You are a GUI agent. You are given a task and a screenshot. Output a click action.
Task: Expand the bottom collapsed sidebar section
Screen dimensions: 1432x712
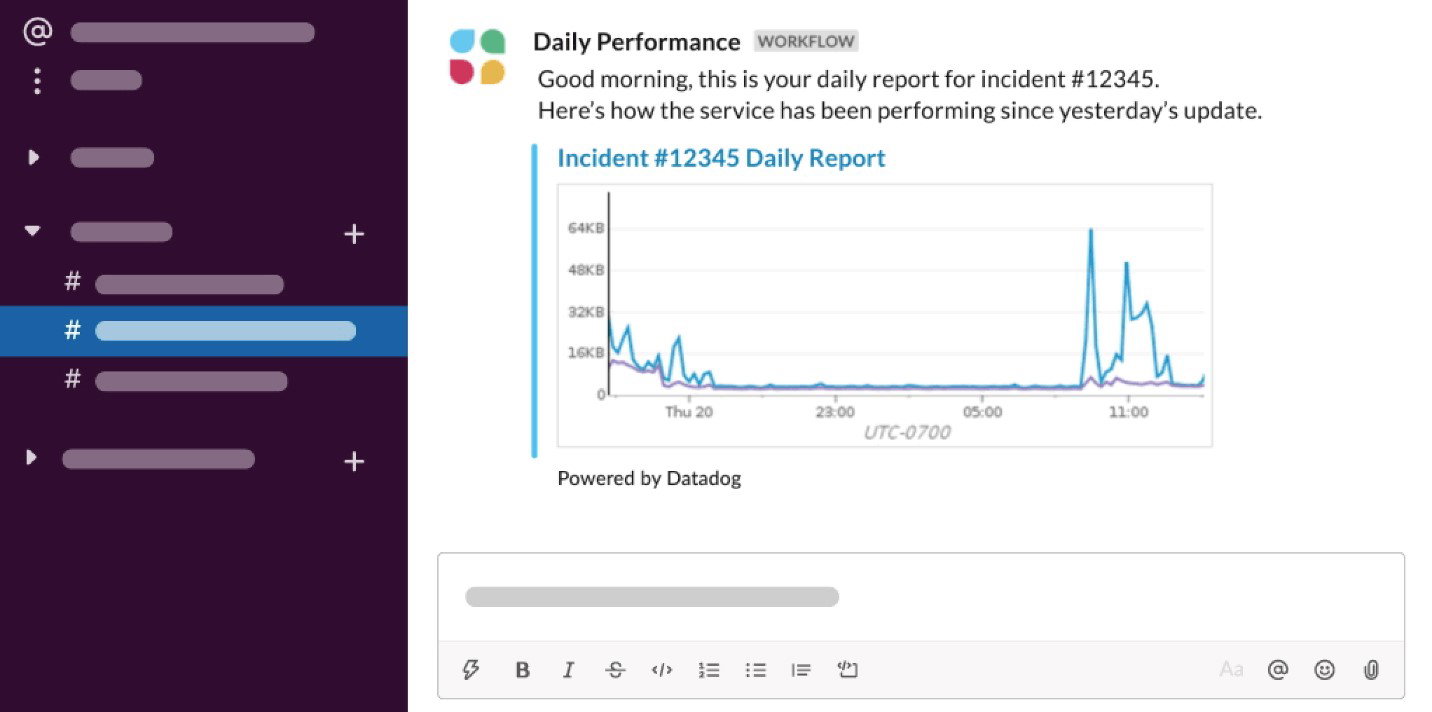tap(31, 458)
